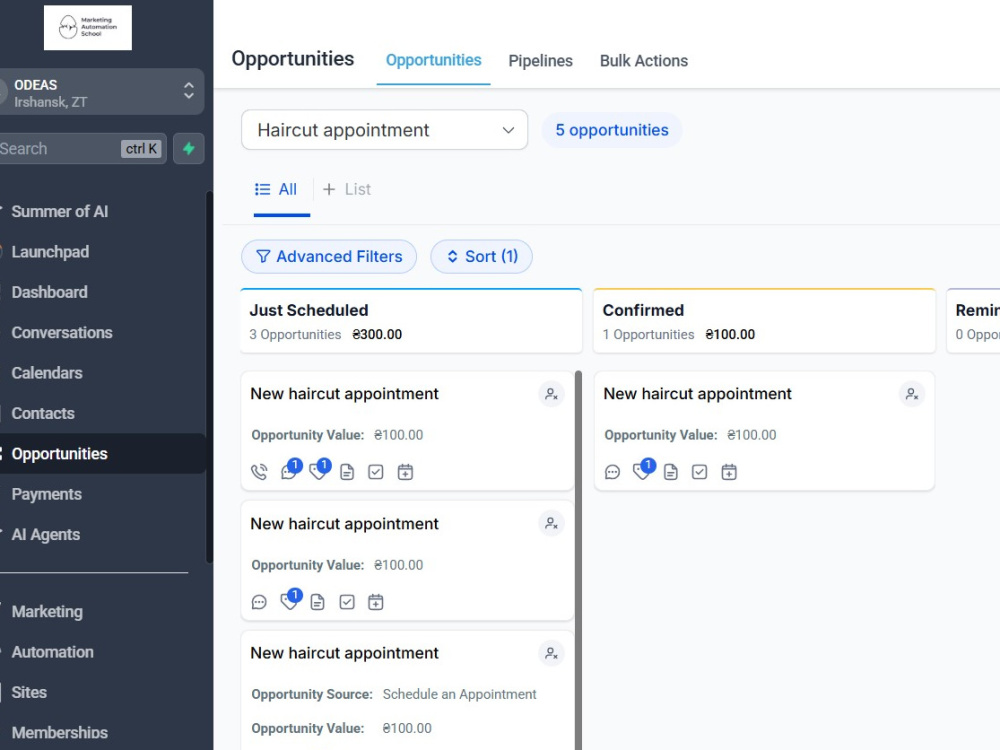Open Advanced Filters
Image resolution: width=1000 pixels, height=750 pixels.
point(329,256)
